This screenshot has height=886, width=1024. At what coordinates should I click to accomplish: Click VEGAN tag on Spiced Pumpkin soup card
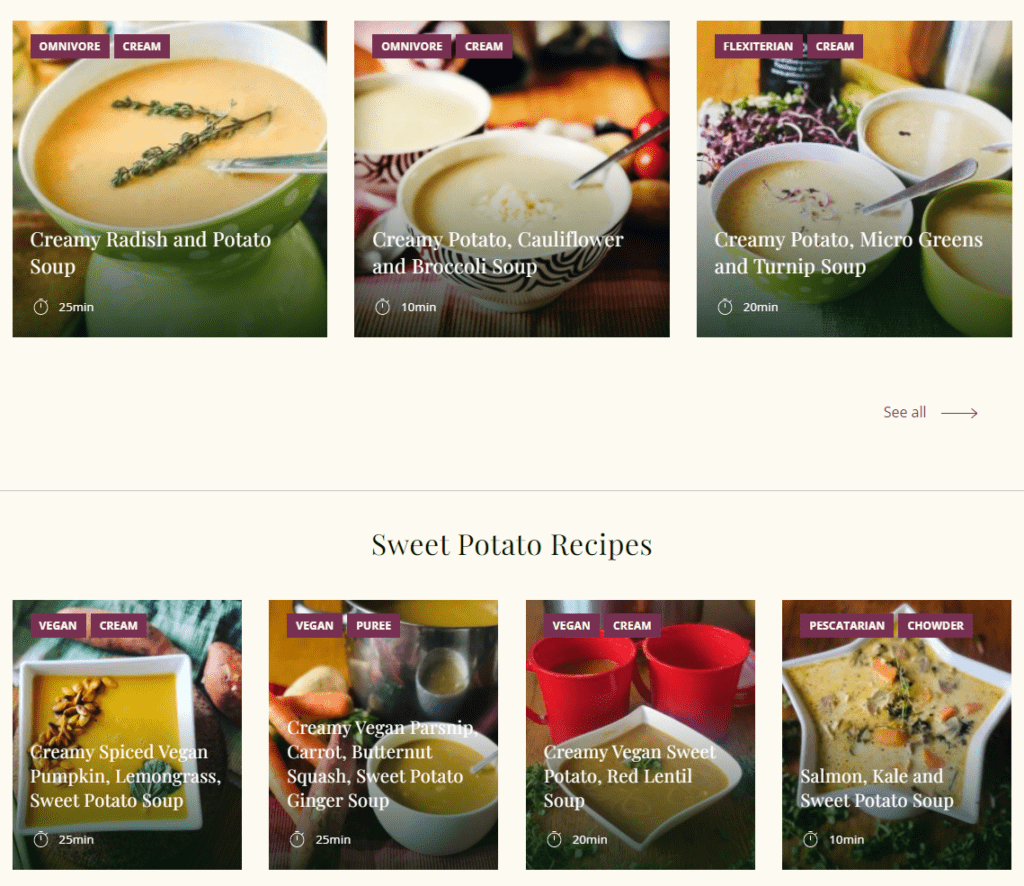click(57, 625)
